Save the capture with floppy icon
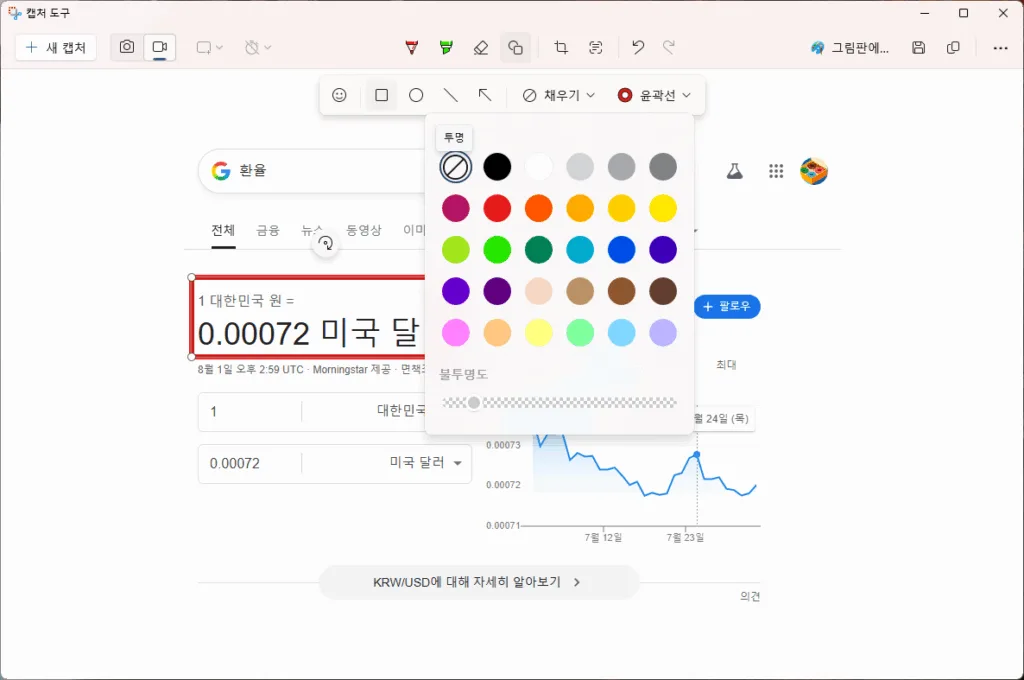This screenshot has height=680, width=1024. coord(918,47)
